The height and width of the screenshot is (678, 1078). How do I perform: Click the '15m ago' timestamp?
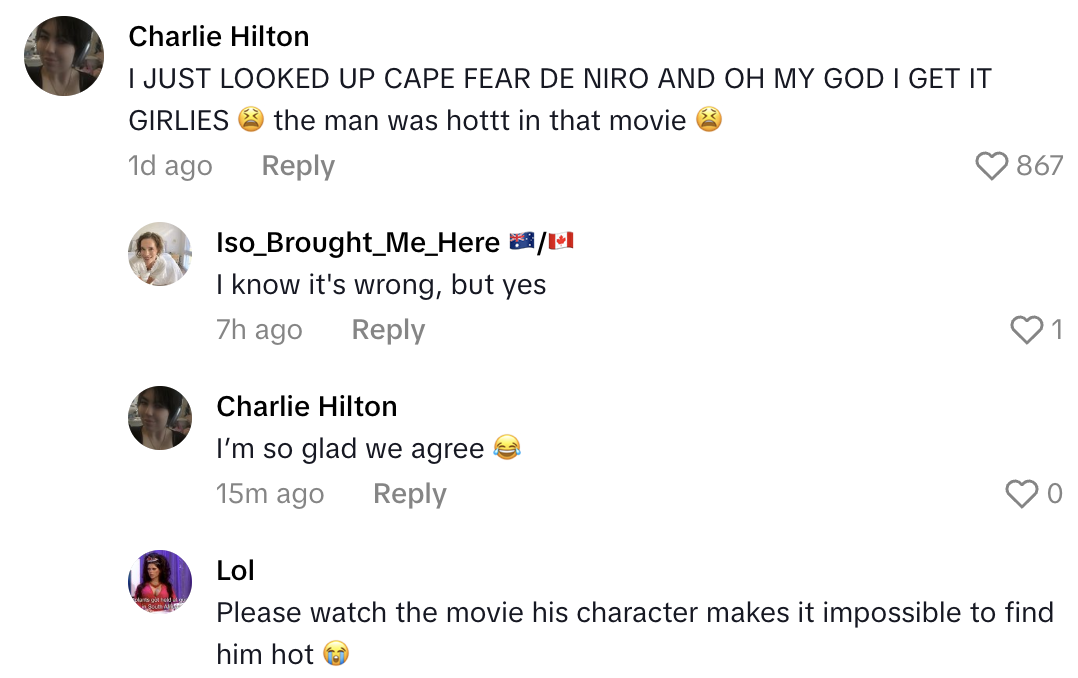270,493
